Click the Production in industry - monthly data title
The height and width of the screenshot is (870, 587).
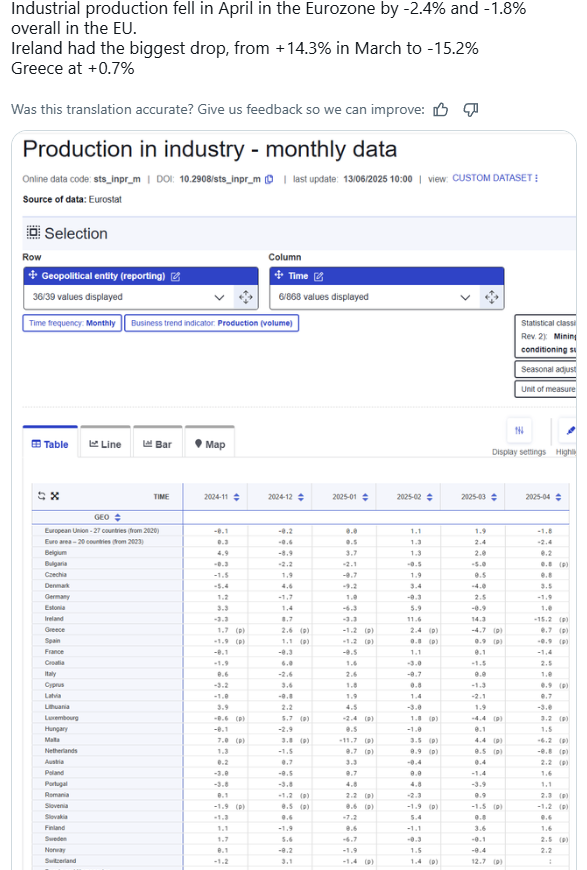click(x=210, y=149)
